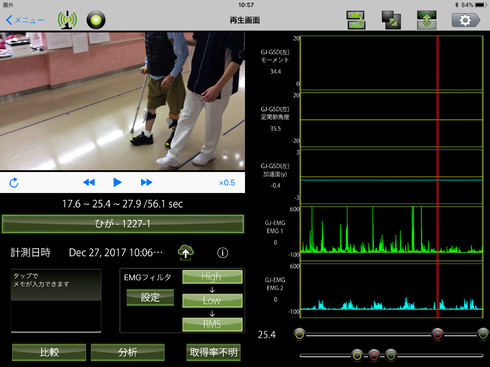
Task: Select the yellow start handle on upper slider
Action: point(299,334)
